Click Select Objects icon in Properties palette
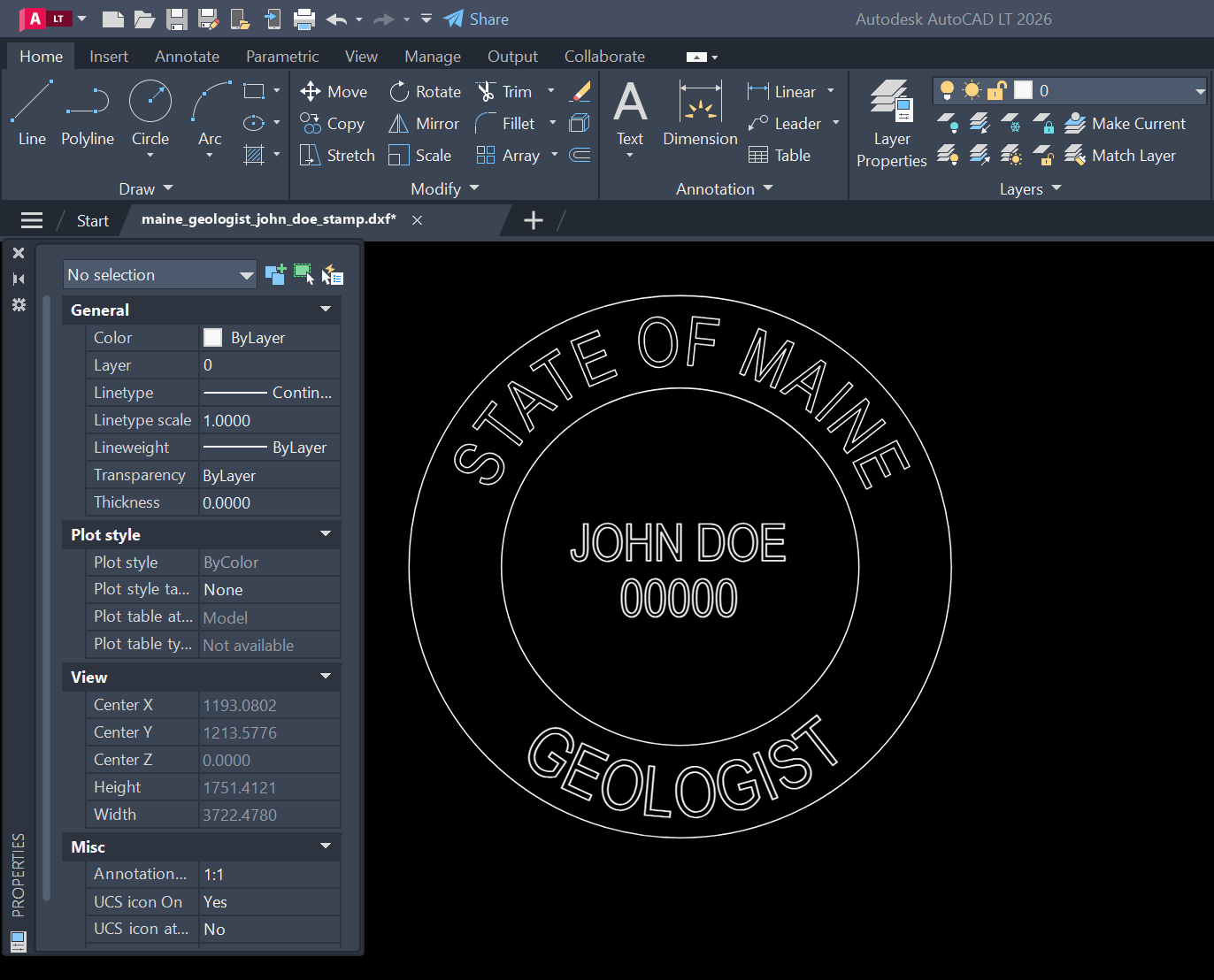Viewport: 1214px width, 980px height. point(303,274)
